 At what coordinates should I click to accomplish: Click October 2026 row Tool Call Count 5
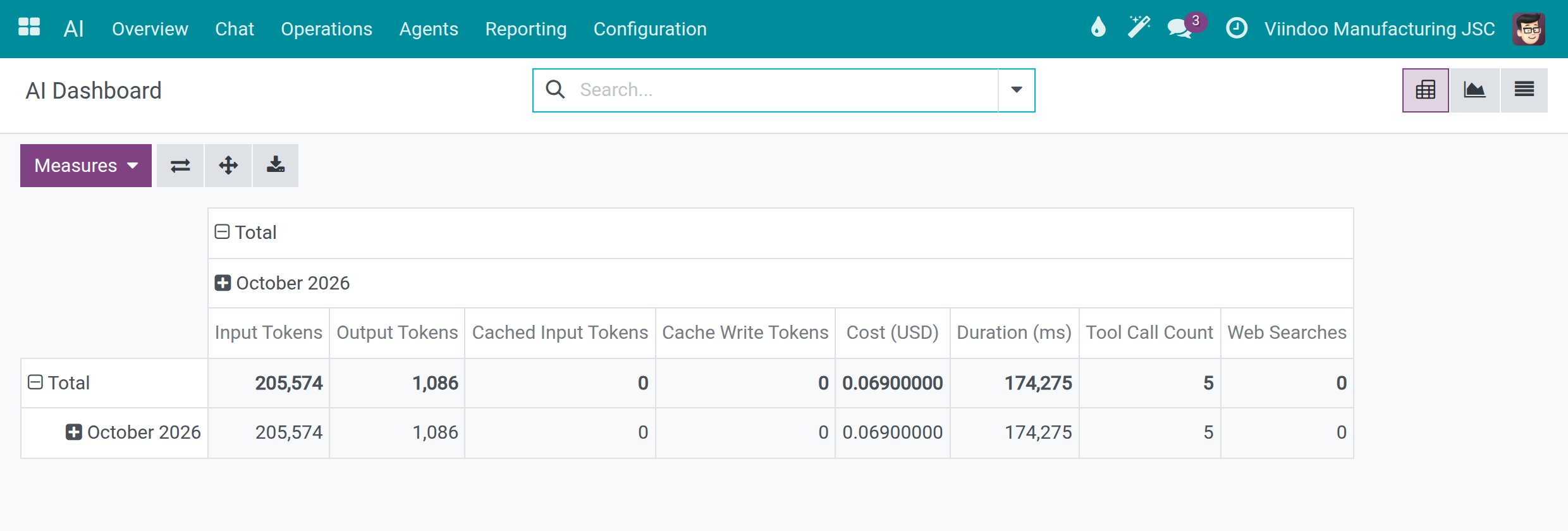(1149, 432)
